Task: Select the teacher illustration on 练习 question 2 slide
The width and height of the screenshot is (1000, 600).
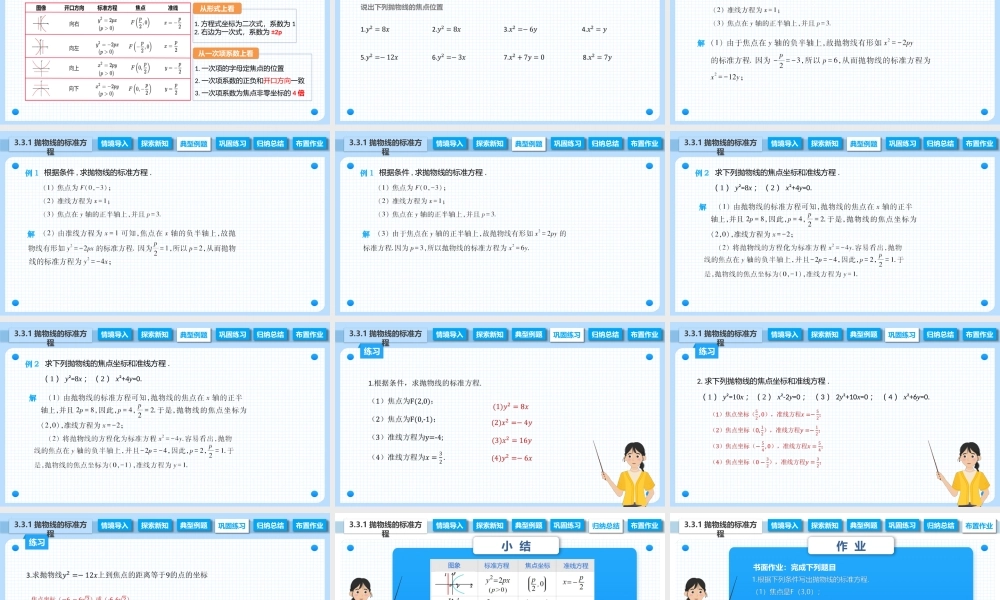Action: [962, 474]
